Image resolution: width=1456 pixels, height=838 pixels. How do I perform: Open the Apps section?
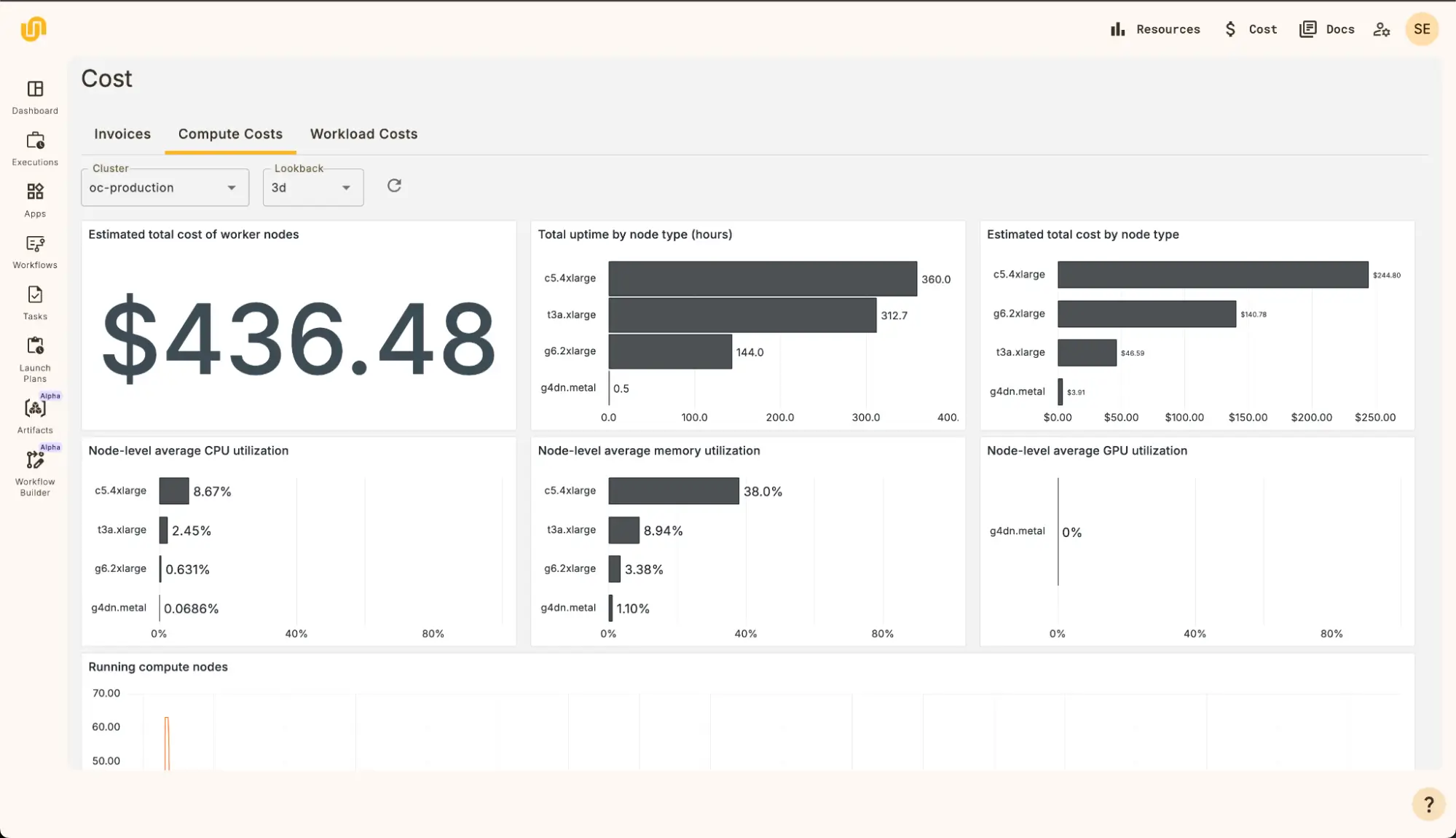(x=34, y=199)
